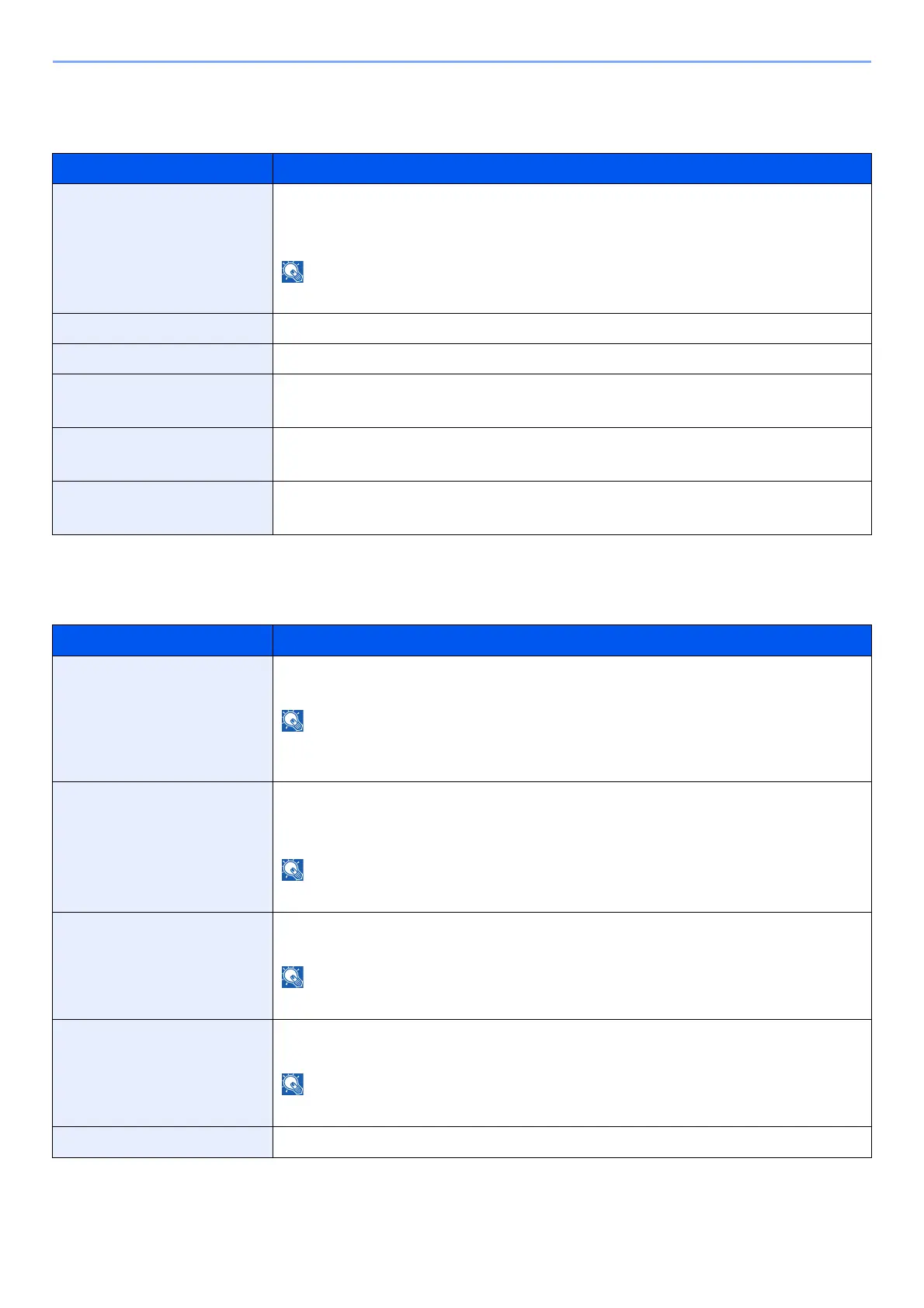Click upper table's left blue header cell
The image size is (924, 1308).
[x=162, y=169]
